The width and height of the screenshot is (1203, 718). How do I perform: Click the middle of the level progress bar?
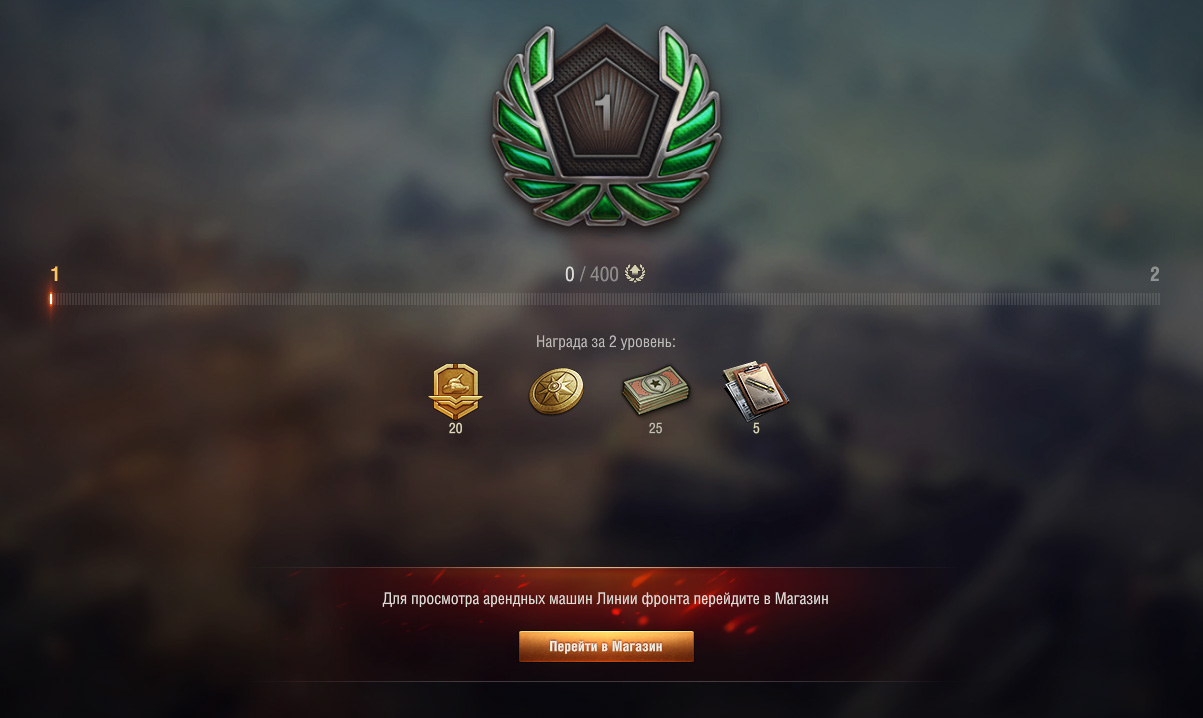click(x=605, y=298)
